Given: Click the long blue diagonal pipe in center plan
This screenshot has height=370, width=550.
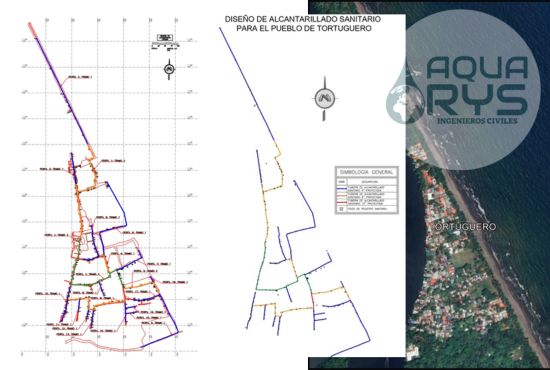Looking at the screenshot, I should click(248, 84).
